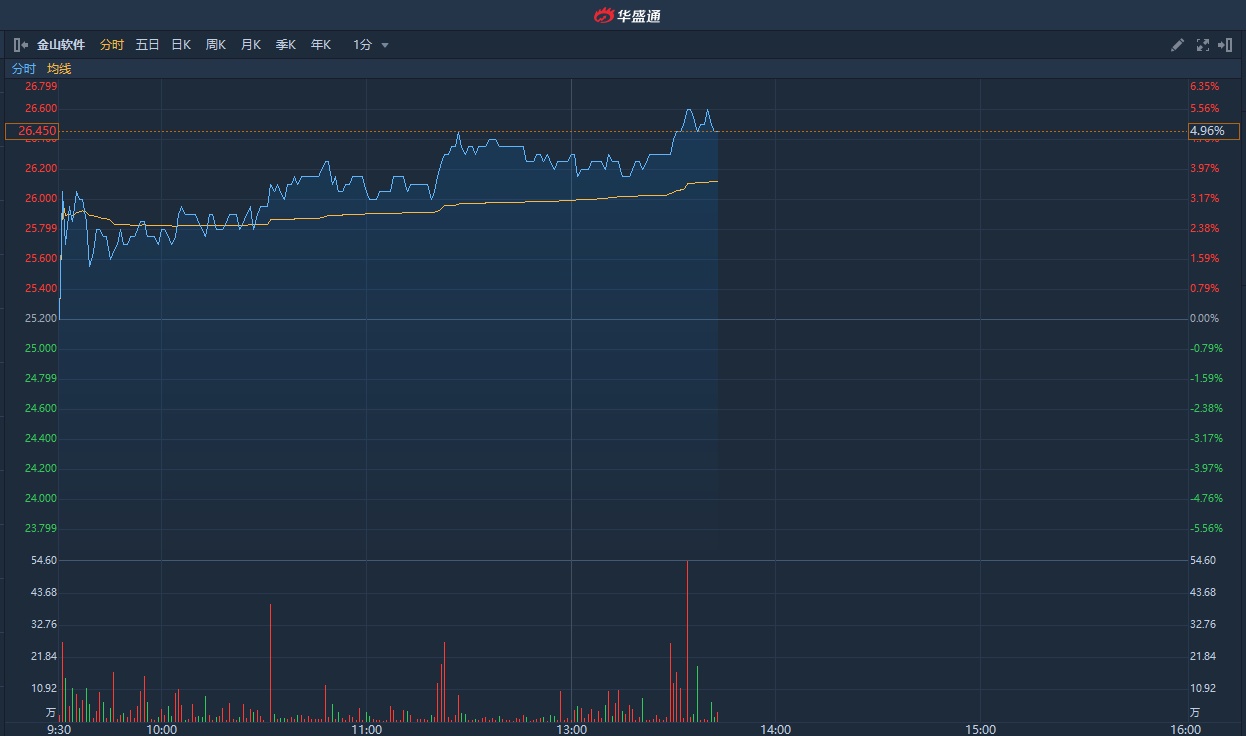Switch to the 分时 chart tab

pos(112,45)
